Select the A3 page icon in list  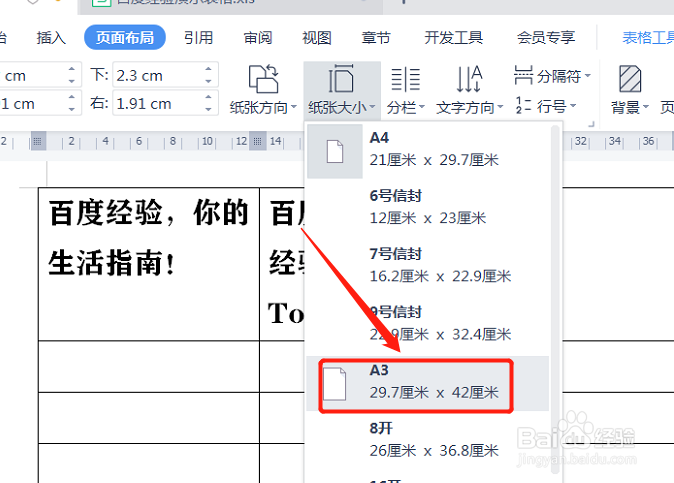tap(334, 384)
